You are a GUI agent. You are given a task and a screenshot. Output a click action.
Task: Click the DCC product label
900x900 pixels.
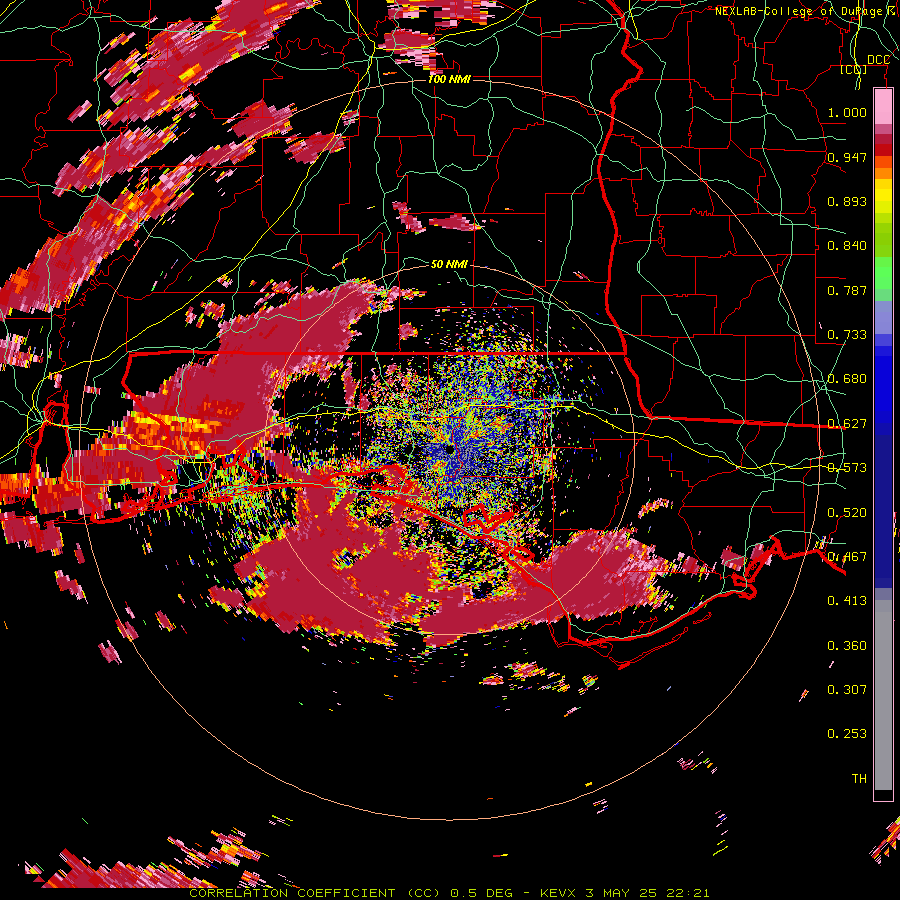point(878,59)
